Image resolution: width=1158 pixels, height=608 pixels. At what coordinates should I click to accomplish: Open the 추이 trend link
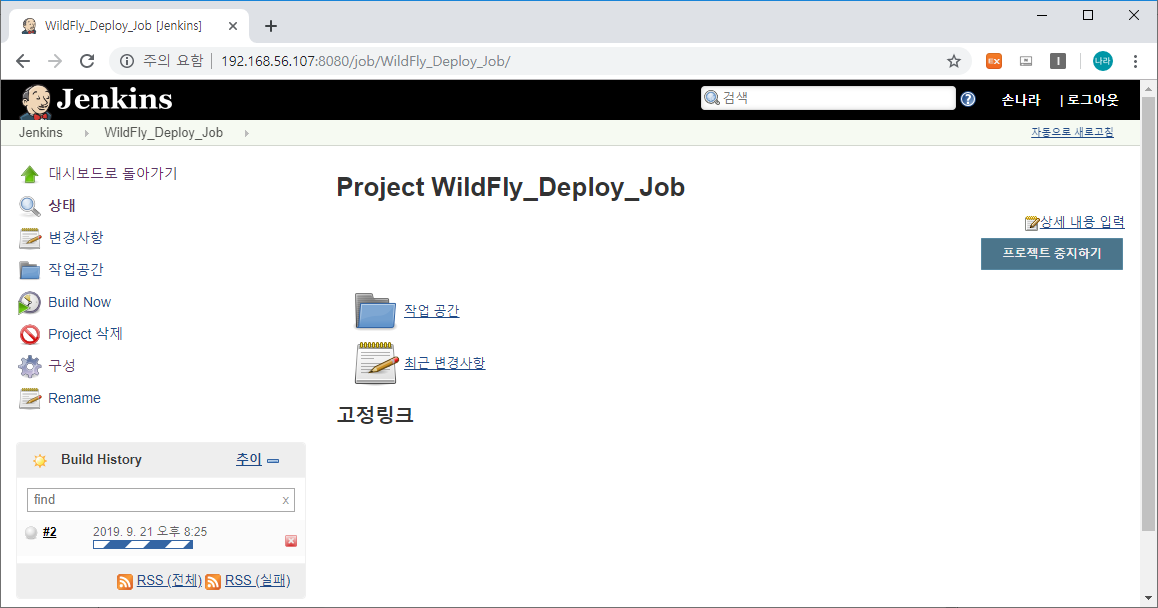(249, 460)
